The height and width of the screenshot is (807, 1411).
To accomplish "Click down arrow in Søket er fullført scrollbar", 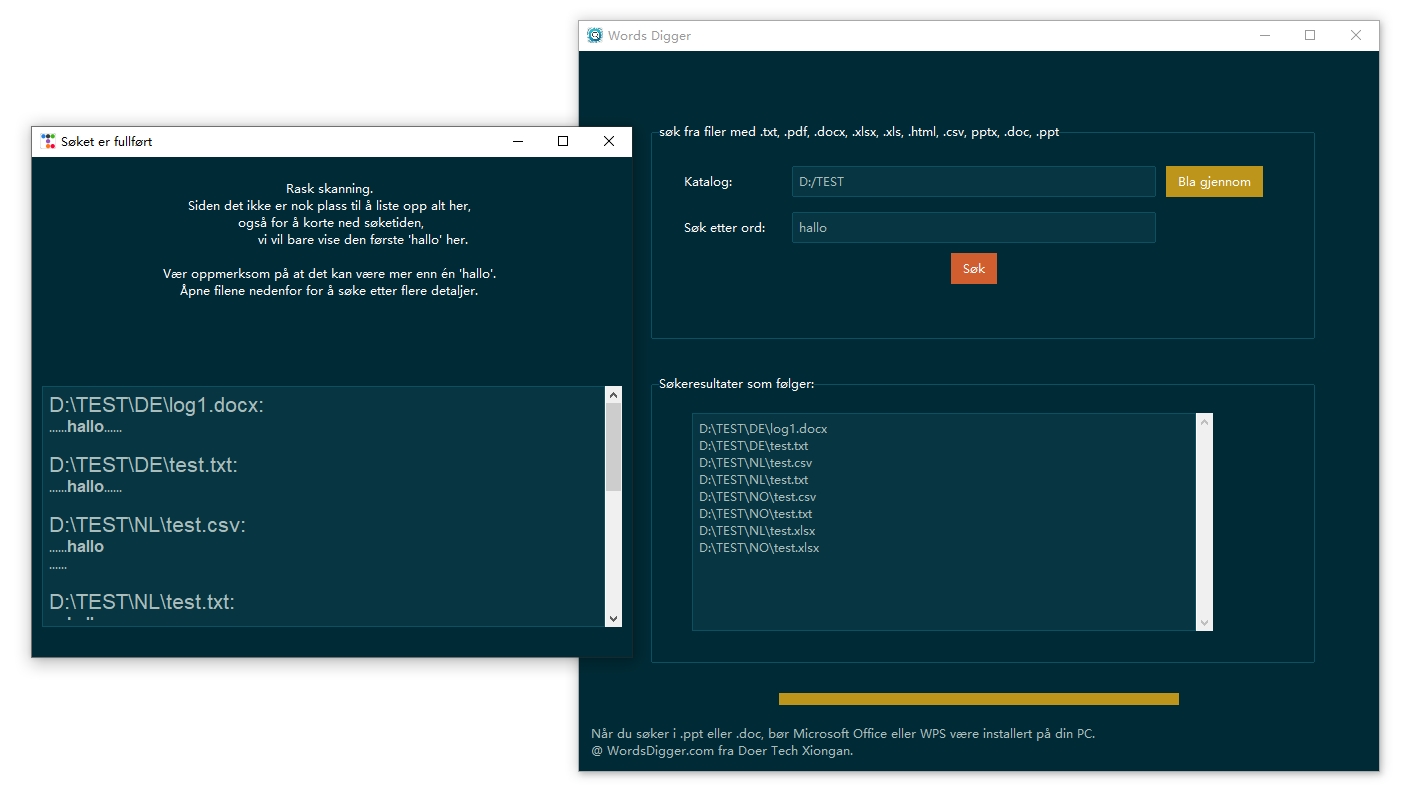I will [x=614, y=618].
